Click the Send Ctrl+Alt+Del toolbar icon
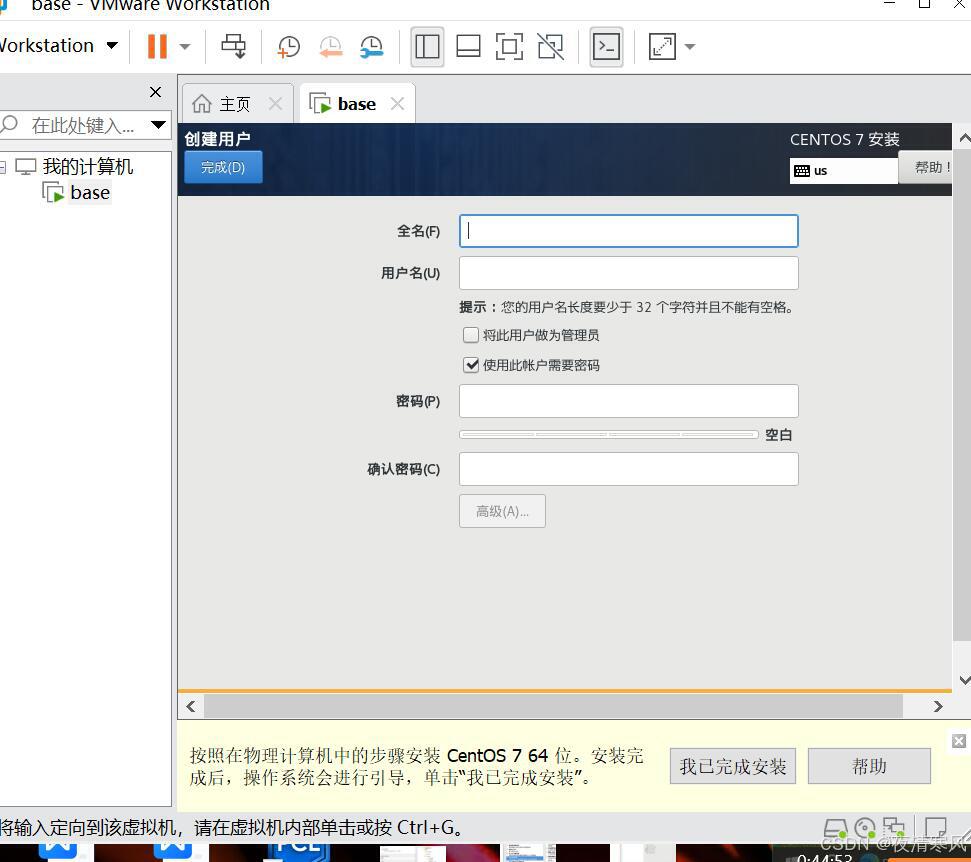The width and height of the screenshot is (971, 862). pyautogui.click(x=233, y=46)
